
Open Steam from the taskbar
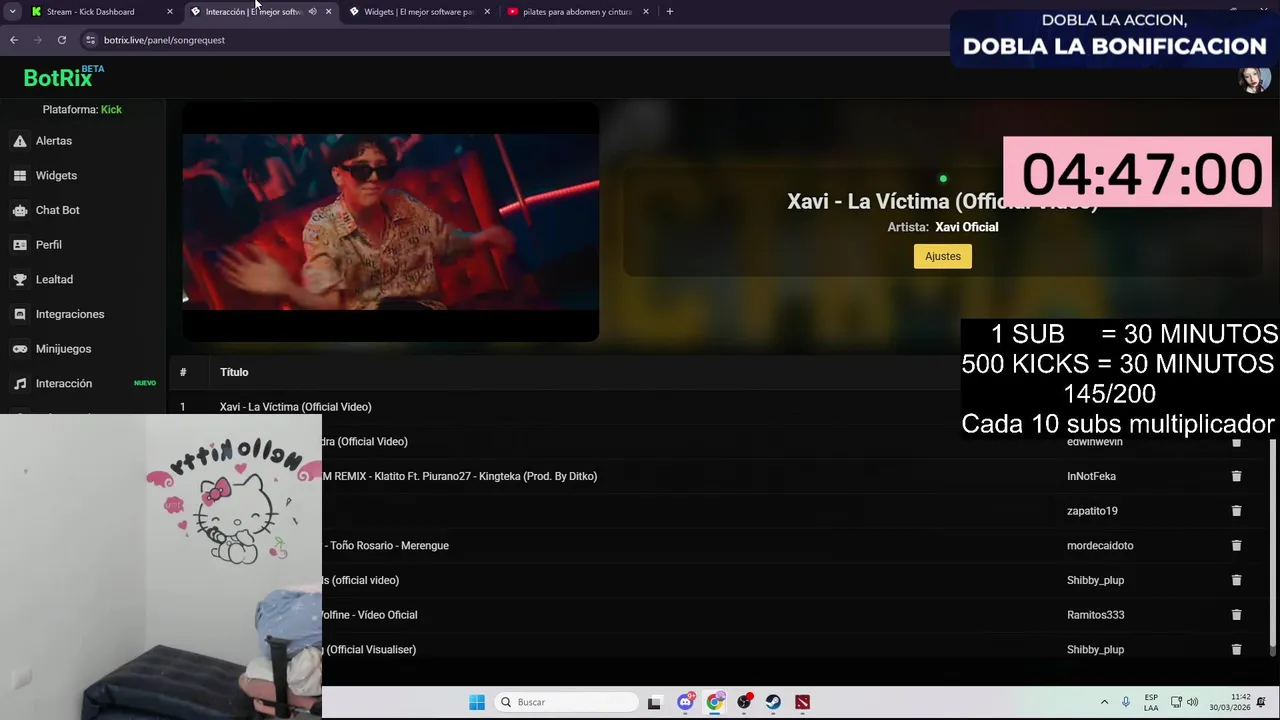[x=773, y=702]
